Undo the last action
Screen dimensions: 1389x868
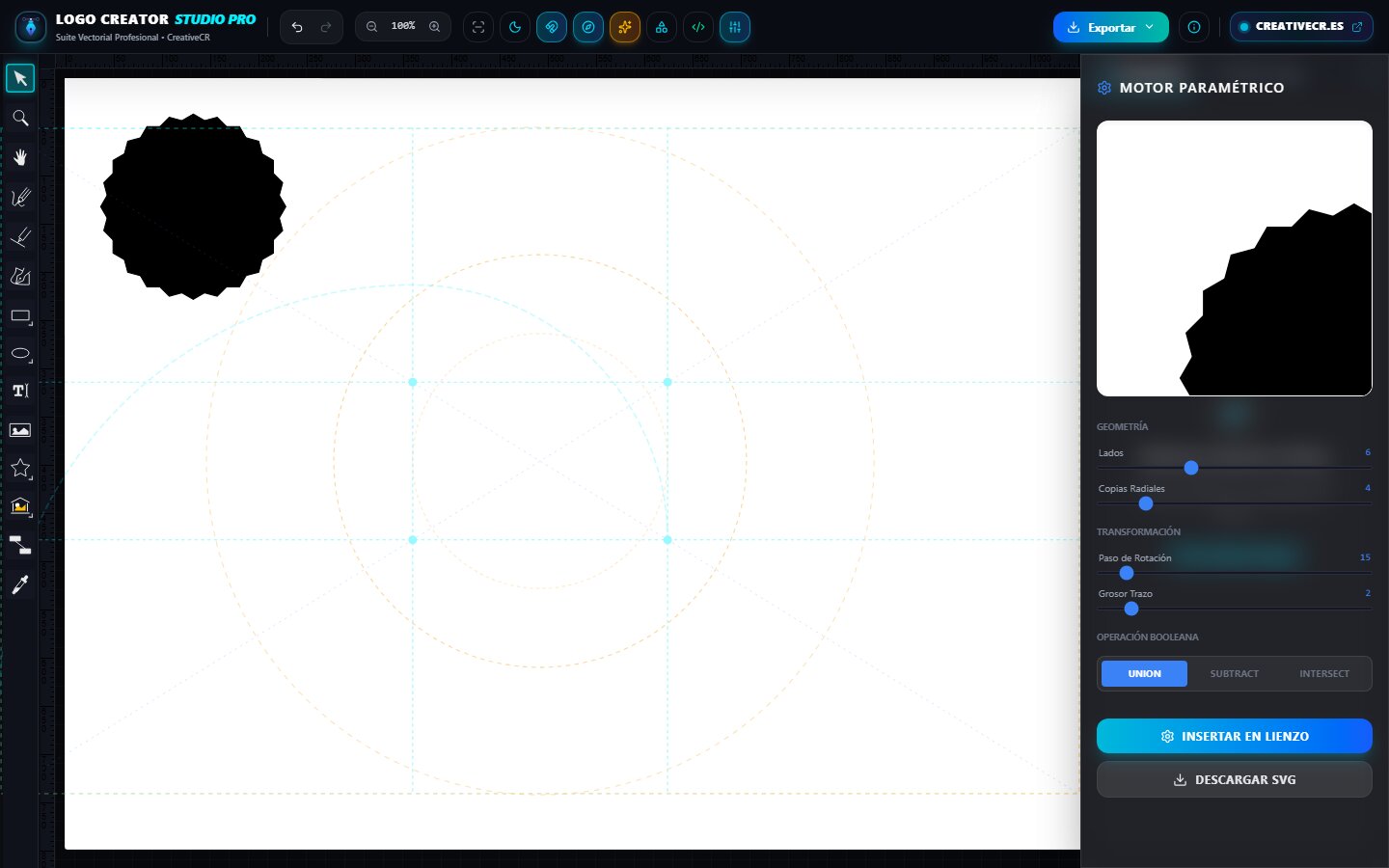[297, 27]
